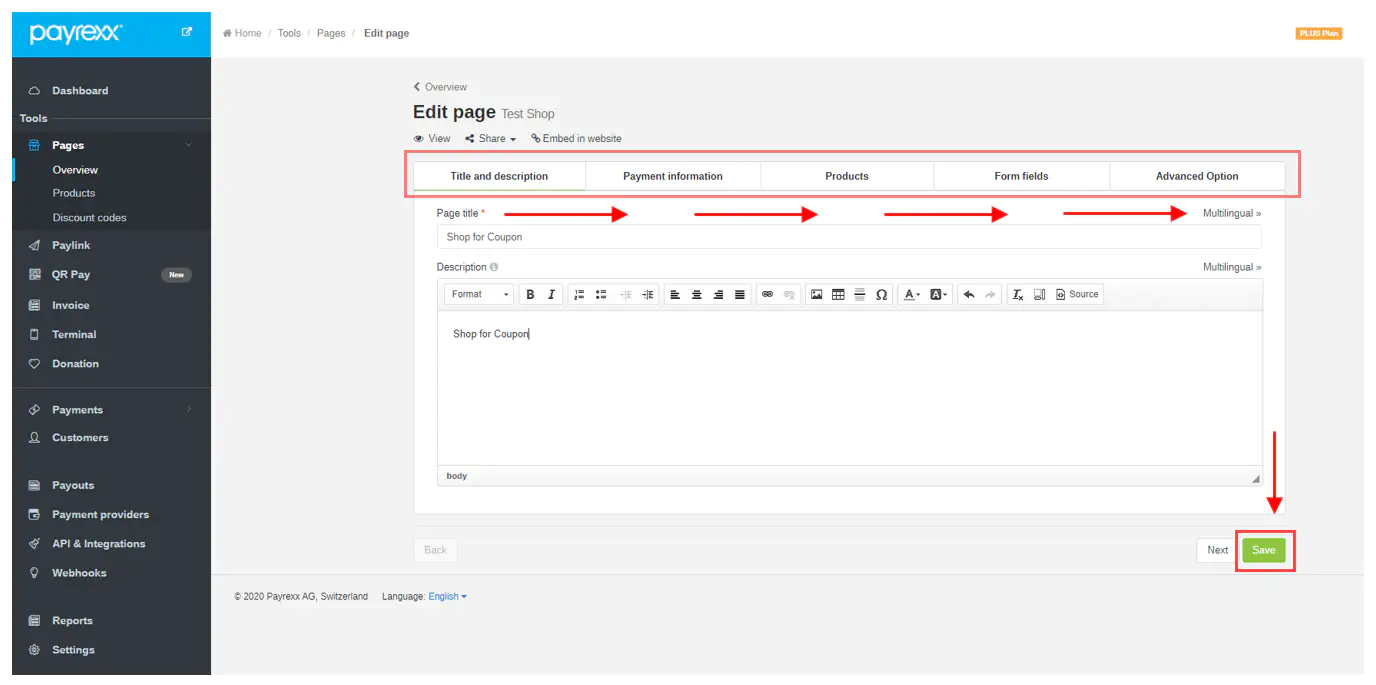Click the green Save button
This screenshot has width=1376, height=685.
[1263, 550]
